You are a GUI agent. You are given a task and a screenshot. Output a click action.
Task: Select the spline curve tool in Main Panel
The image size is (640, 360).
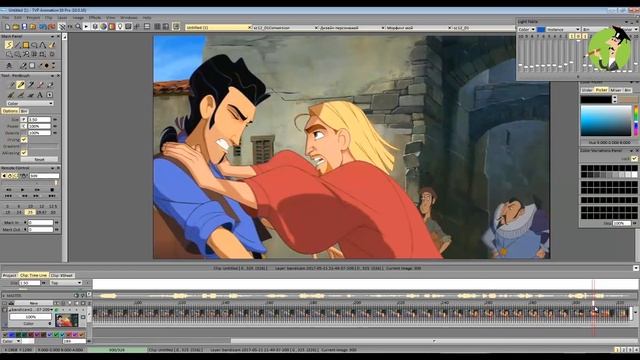(x=43, y=45)
